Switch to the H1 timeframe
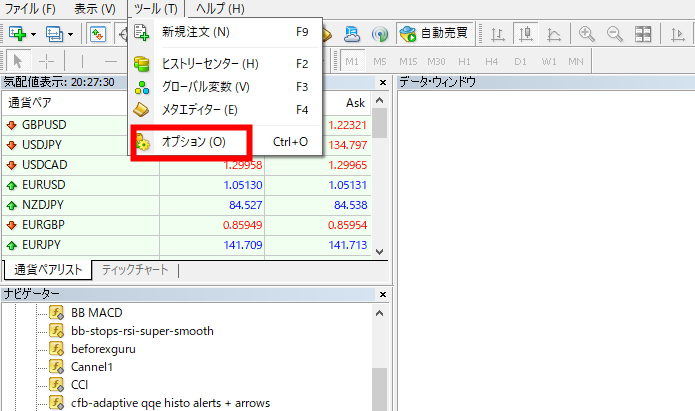 coord(464,61)
